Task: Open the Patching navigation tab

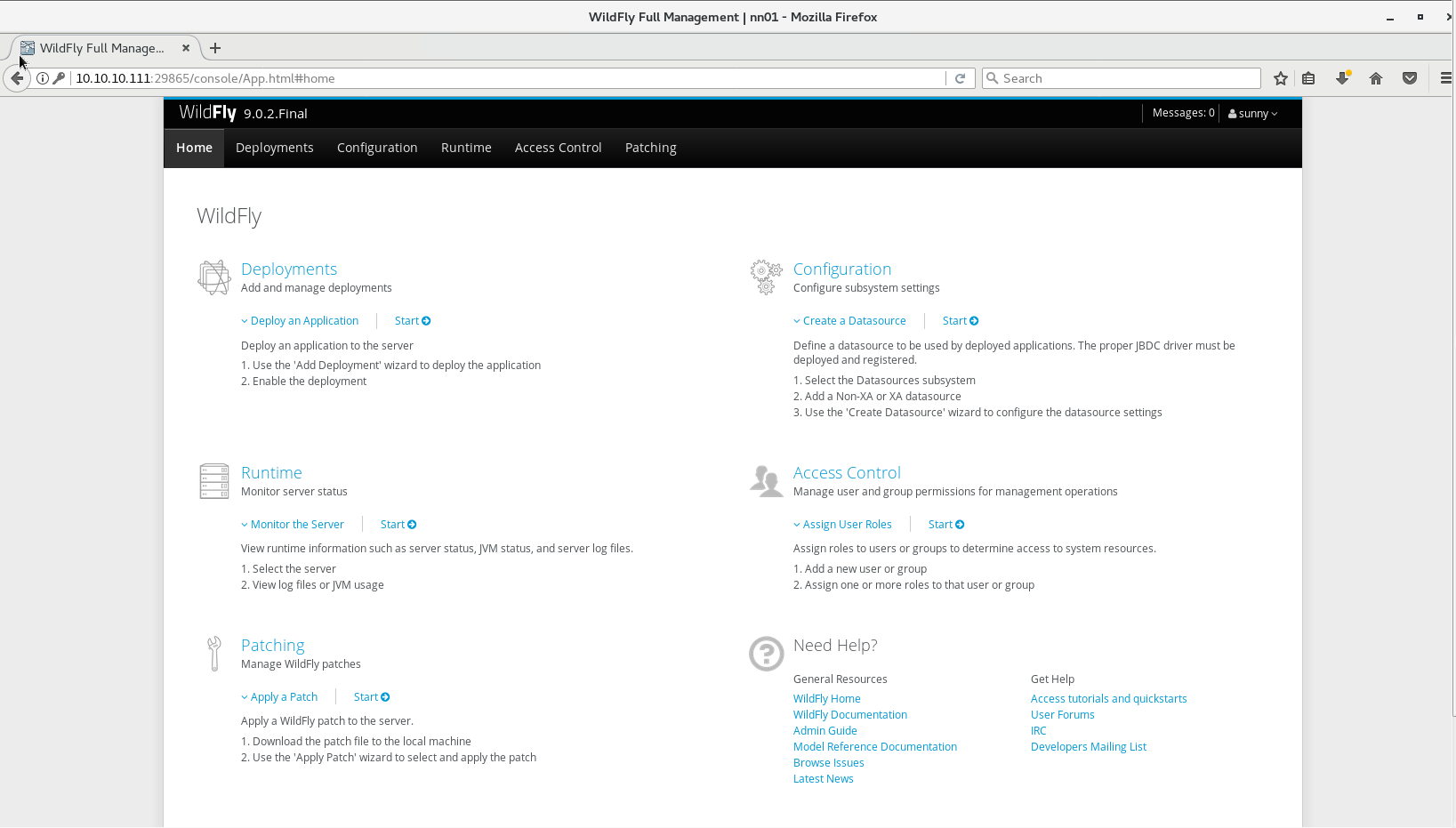Action: 651,148
